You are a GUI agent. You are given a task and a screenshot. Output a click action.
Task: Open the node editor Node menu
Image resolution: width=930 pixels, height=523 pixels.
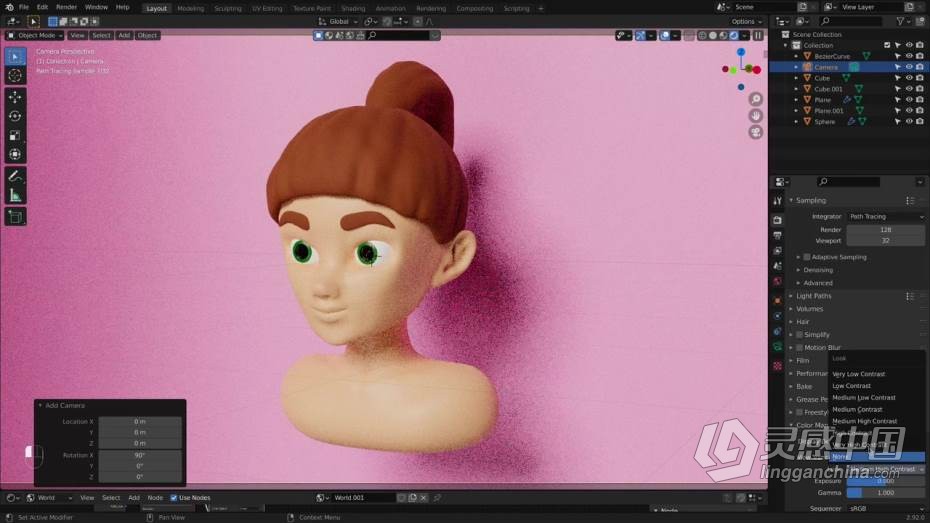(x=155, y=498)
